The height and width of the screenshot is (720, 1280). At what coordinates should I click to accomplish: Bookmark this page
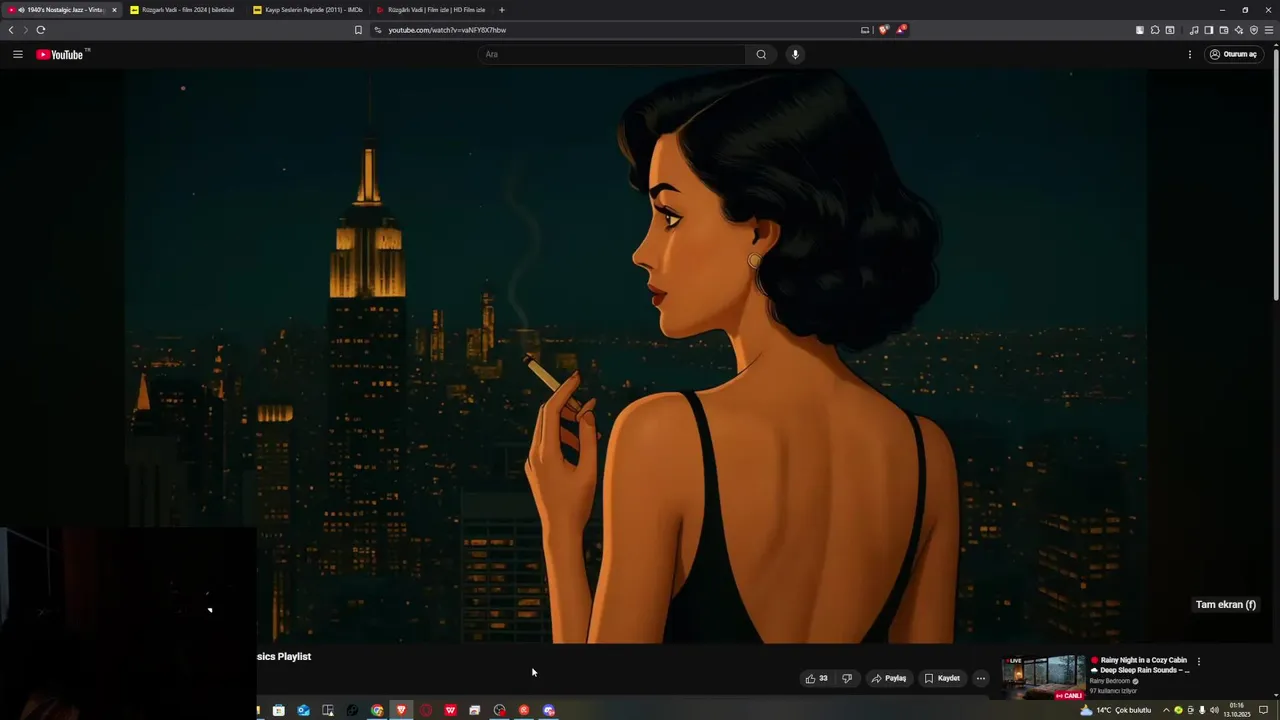click(x=358, y=30)
